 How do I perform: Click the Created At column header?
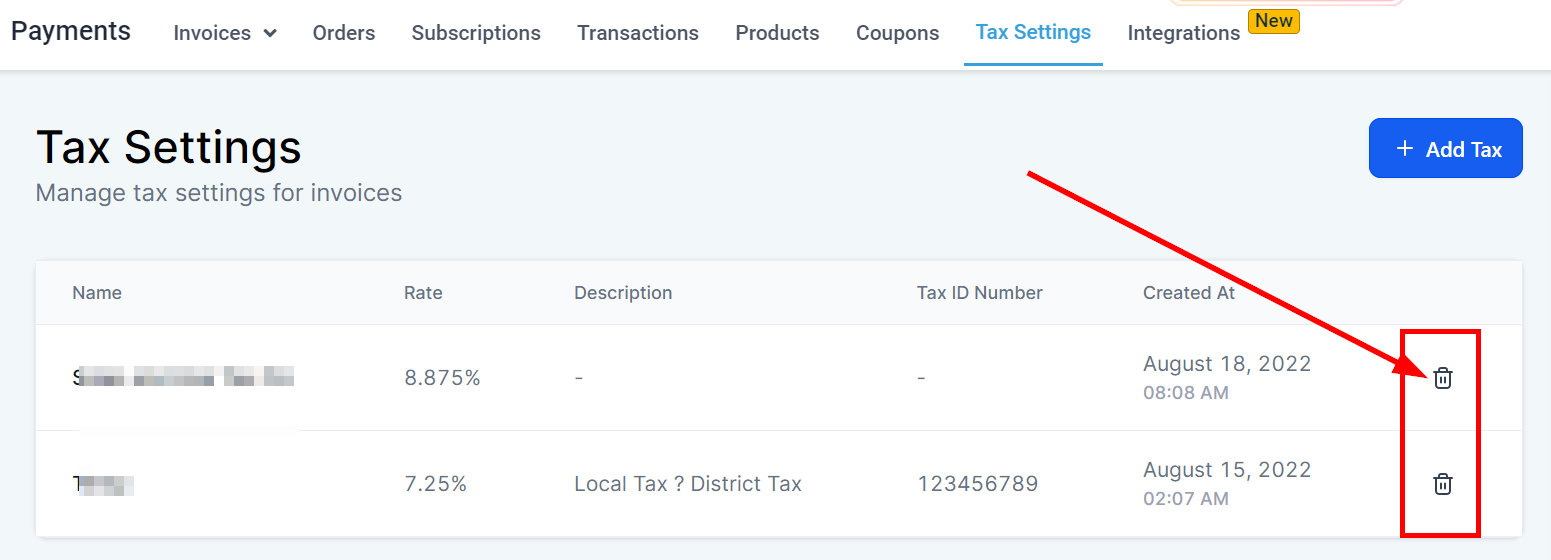(1189, 293)
